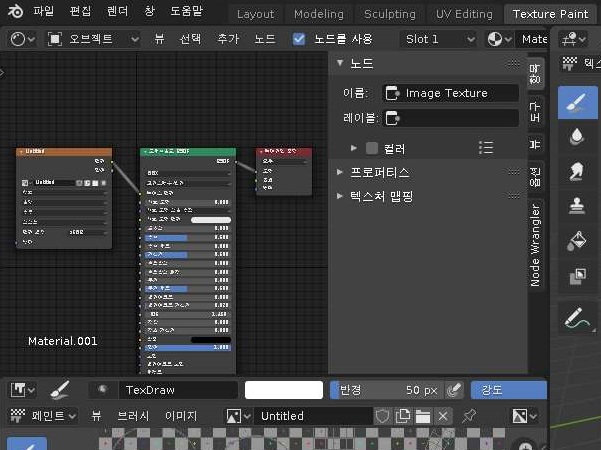The width and height of the screenshot is (601, 450).
Task: Click the Blender logo icon
Action: (x=15, y=11)
